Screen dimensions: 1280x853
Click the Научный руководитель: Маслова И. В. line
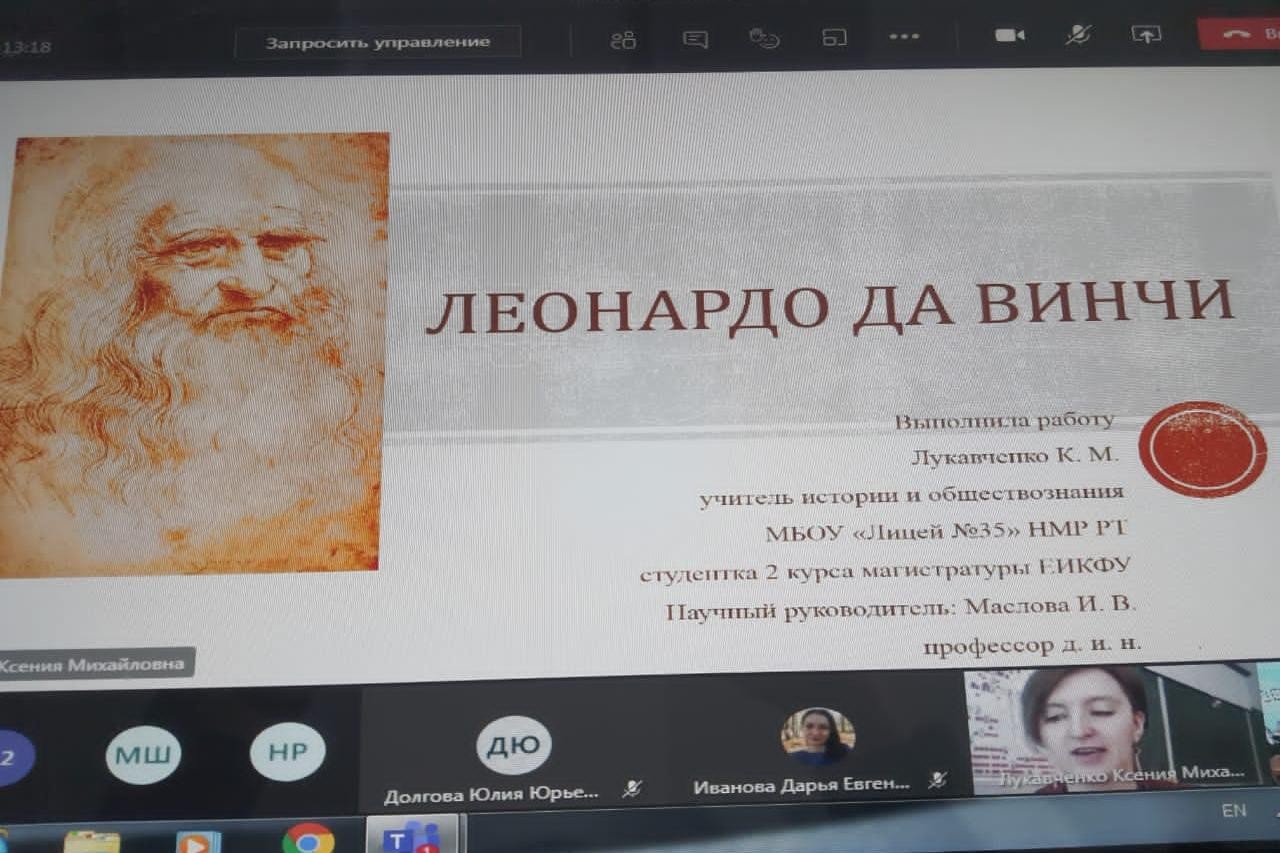coord(901,608)
